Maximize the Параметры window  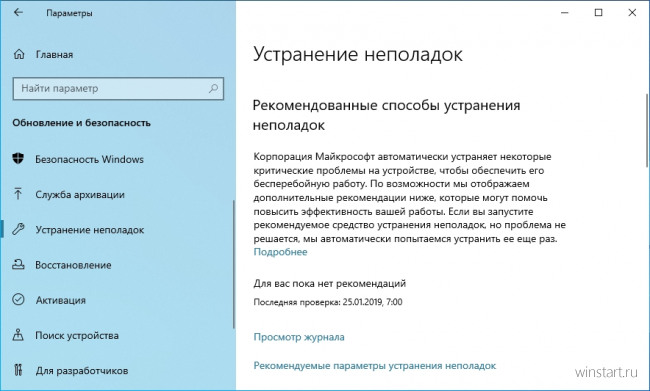pos(598,13)
